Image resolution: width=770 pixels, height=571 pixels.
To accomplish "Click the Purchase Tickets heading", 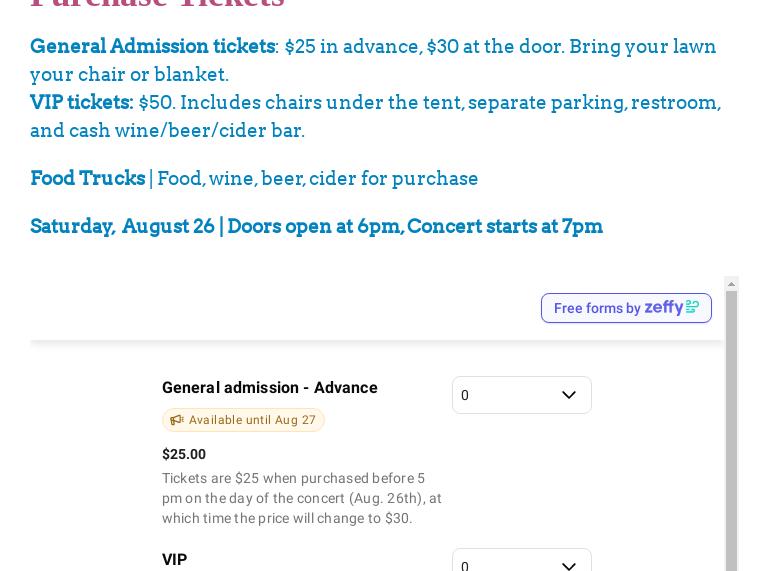I will pos(158,3).
